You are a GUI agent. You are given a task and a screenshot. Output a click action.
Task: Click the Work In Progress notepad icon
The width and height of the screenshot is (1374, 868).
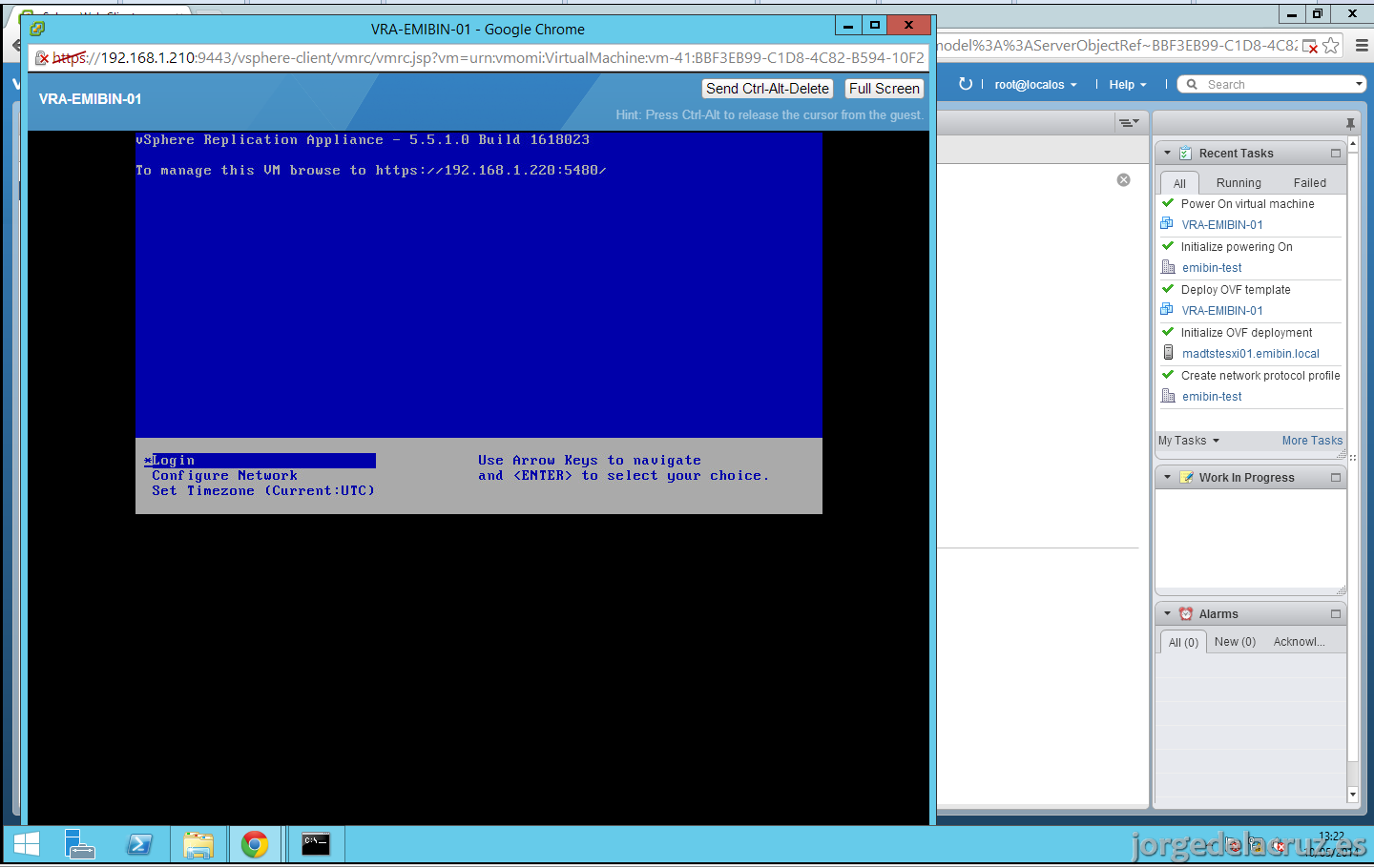click(1186, 477)
